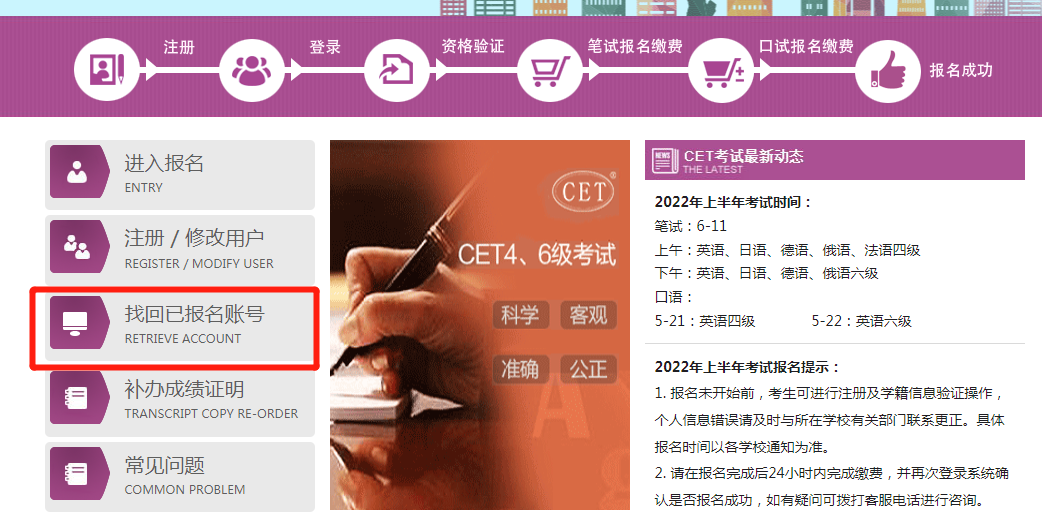Click the oral test cart icon
This screenshot has height=514, width=1042.
click(x=720, y=69)
